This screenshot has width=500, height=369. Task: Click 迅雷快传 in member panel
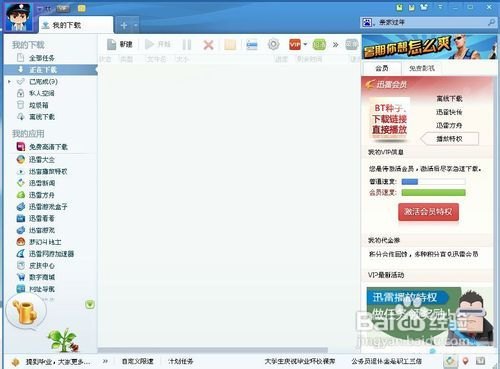(x=449, y=112)
